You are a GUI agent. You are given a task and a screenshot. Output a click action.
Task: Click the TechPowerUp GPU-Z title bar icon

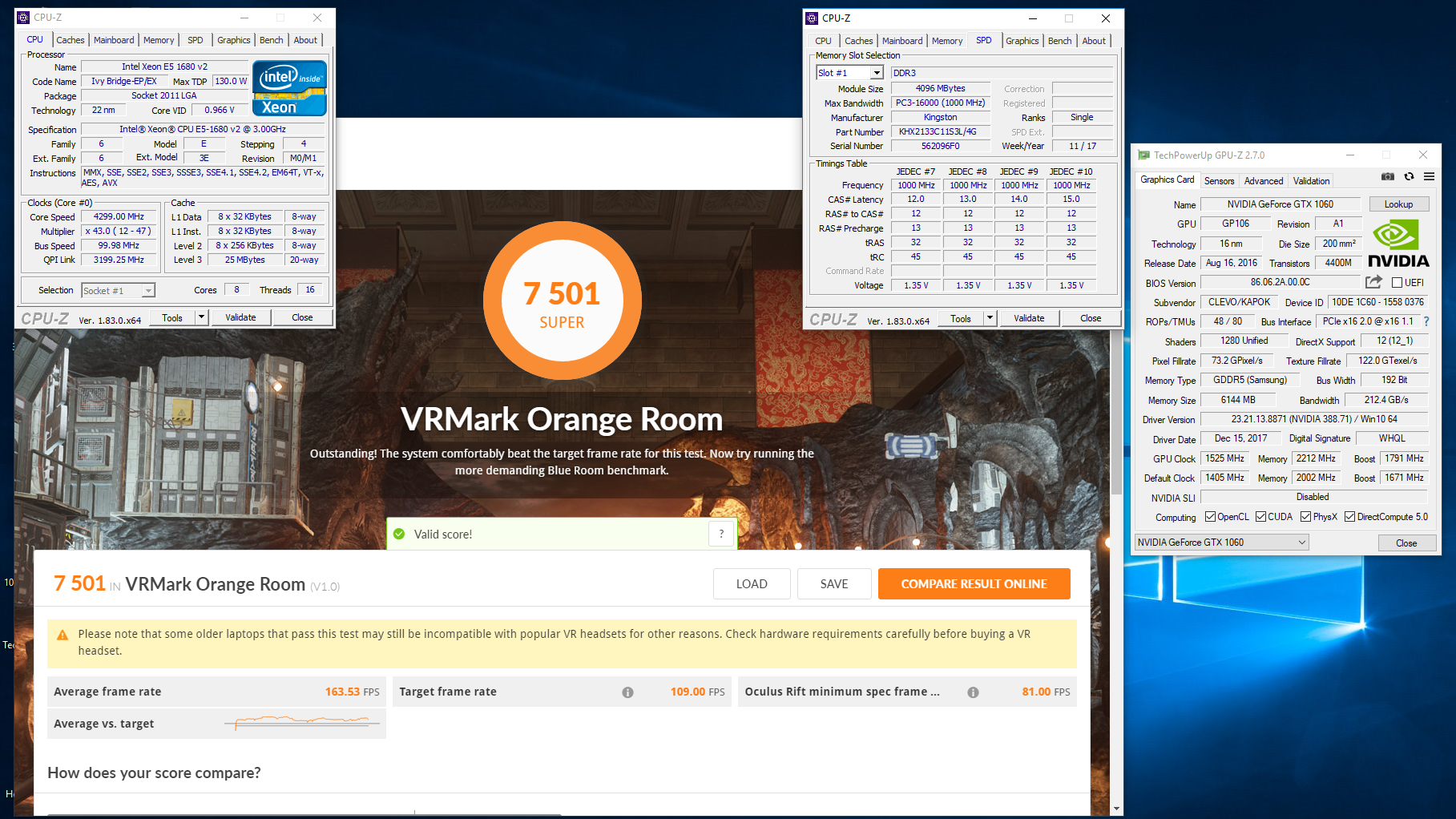point(1143,155)
